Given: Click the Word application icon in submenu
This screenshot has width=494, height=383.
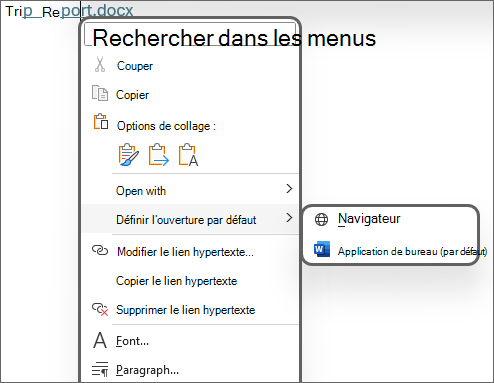Looking at the screenshot, I should coord(322,249).
